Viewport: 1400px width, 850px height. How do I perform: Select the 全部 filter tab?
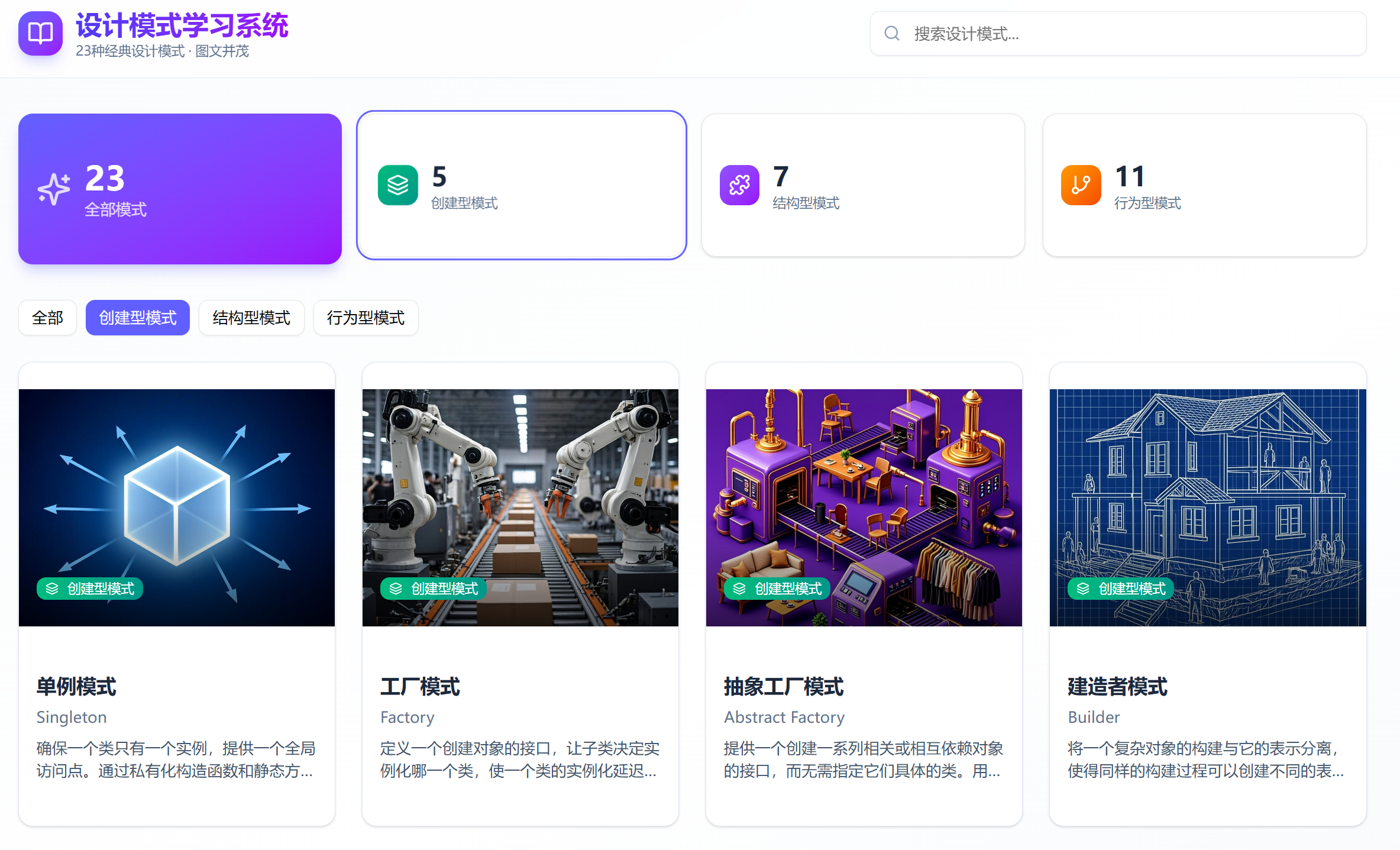pyautogui.click(x=47, y=318)
